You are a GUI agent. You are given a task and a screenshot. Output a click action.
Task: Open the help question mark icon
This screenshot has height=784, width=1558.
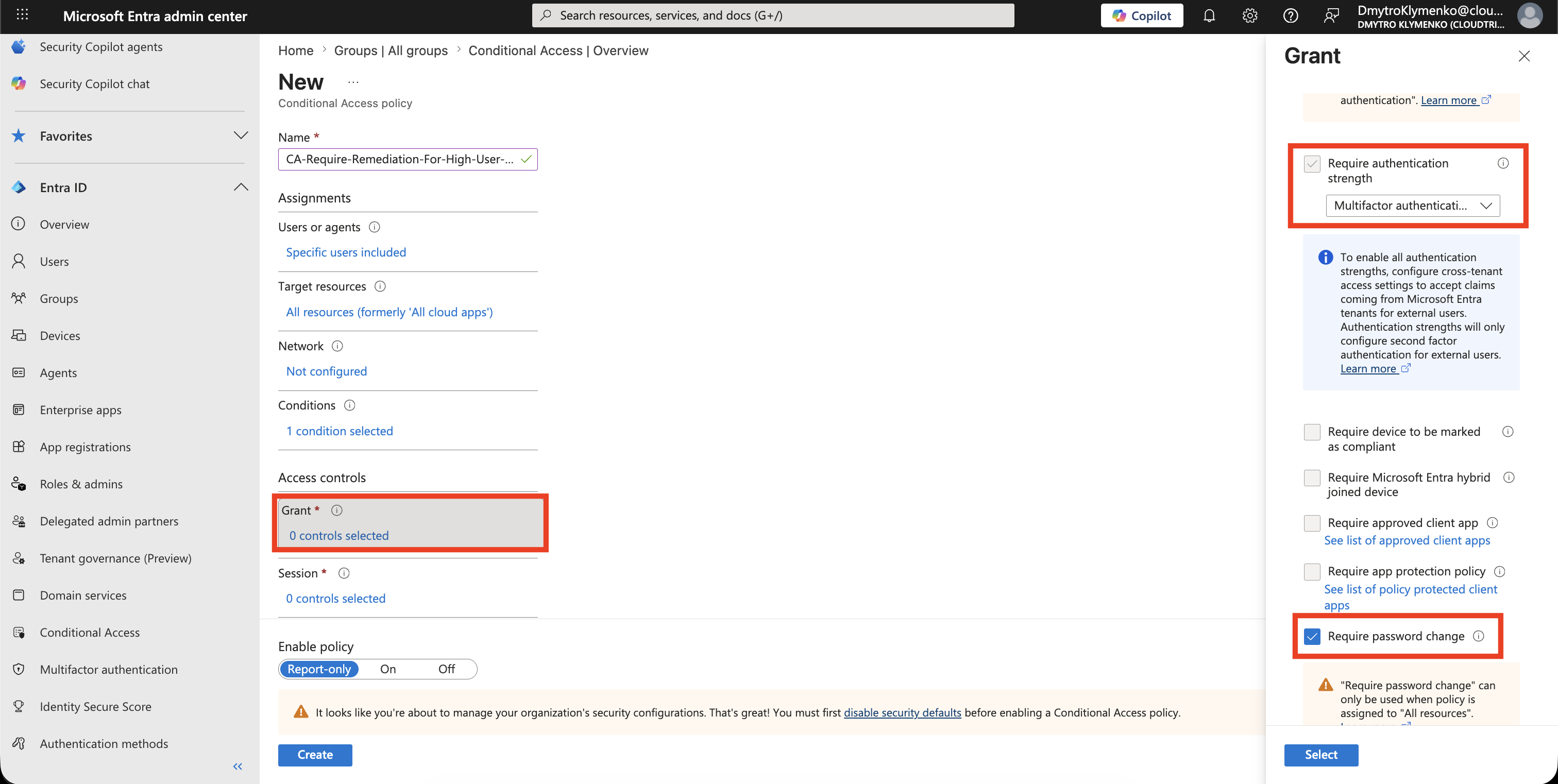(x=1290, y=16)
